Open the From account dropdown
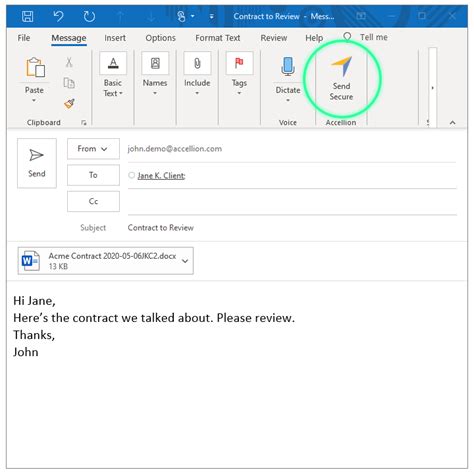Viewport: 474px width, 474px height. click(93, 149)
